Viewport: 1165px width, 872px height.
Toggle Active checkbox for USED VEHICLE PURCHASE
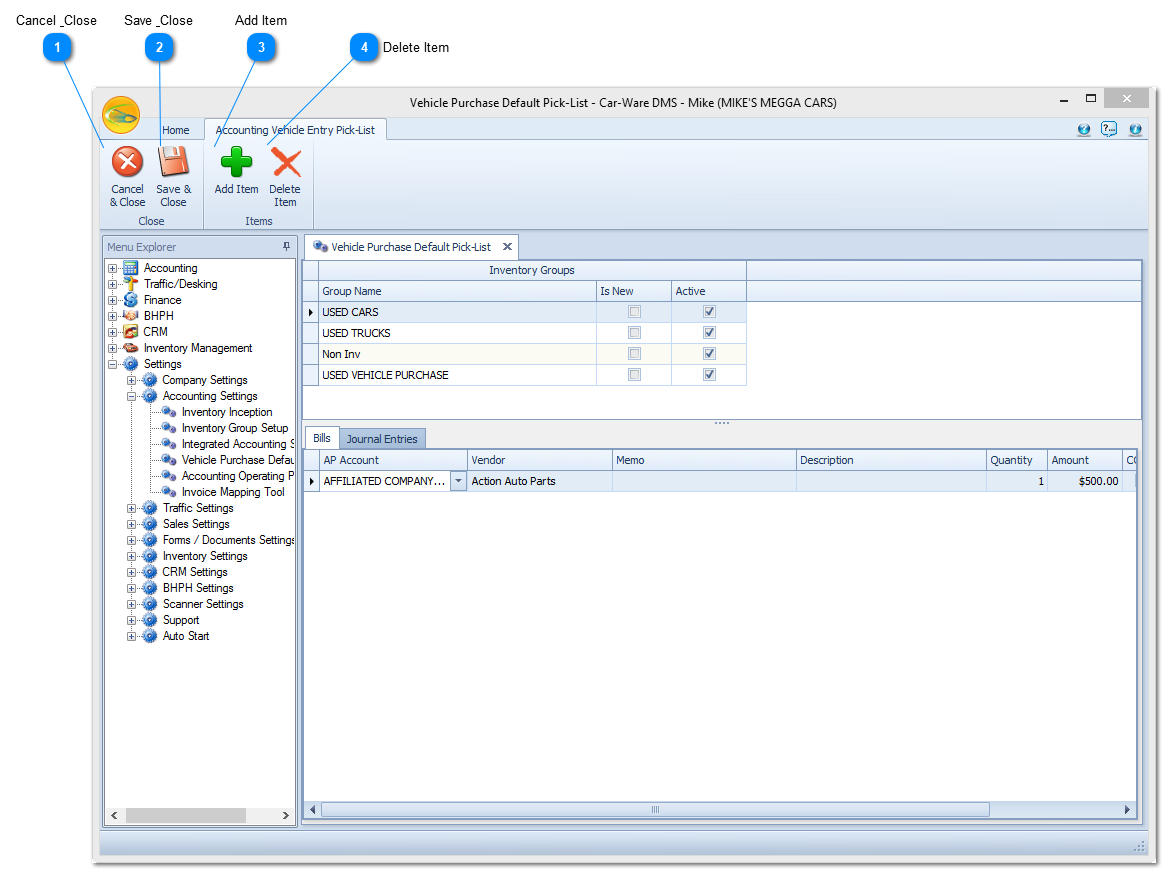point(710,375)
